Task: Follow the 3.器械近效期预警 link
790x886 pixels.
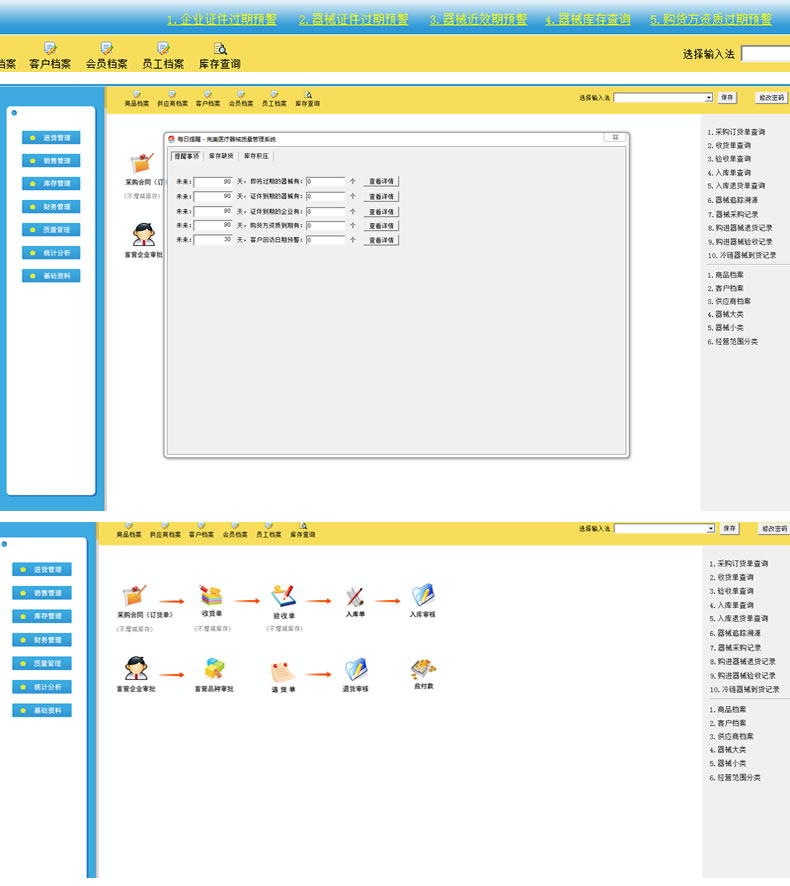Action: pyautogui.click(x=478, y=19)
